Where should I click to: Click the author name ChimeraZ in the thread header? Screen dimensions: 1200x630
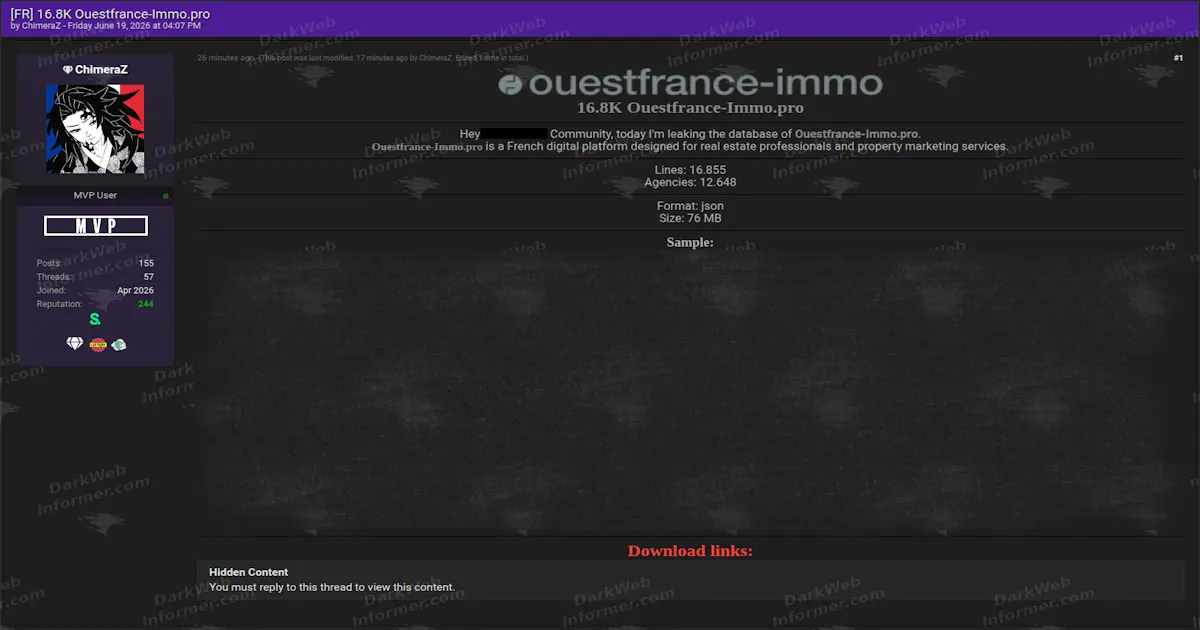pyautogui.click(x=42, y=26)
